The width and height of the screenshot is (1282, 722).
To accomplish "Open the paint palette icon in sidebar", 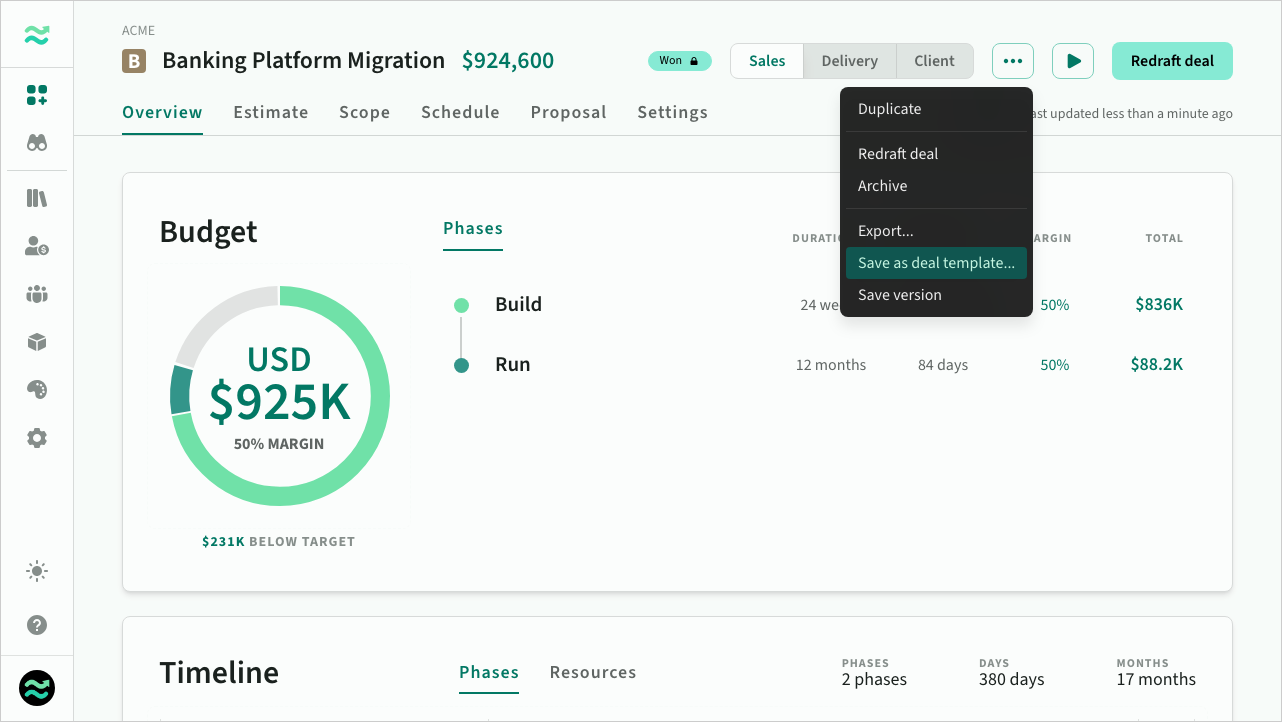I will pos(37,390).
